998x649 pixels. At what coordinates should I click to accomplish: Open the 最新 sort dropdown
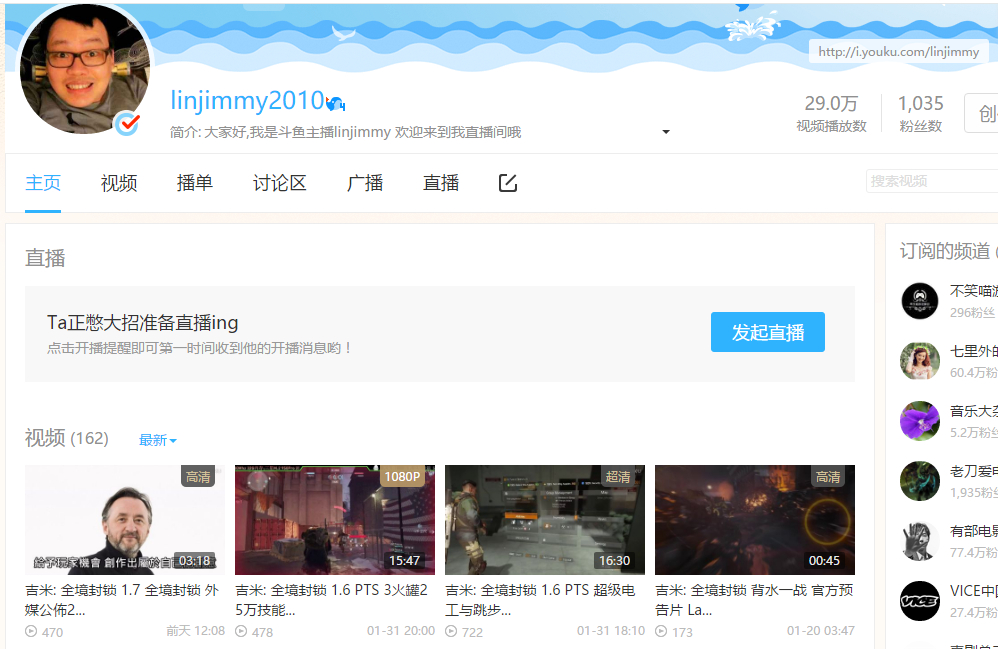tap(158, 440)
